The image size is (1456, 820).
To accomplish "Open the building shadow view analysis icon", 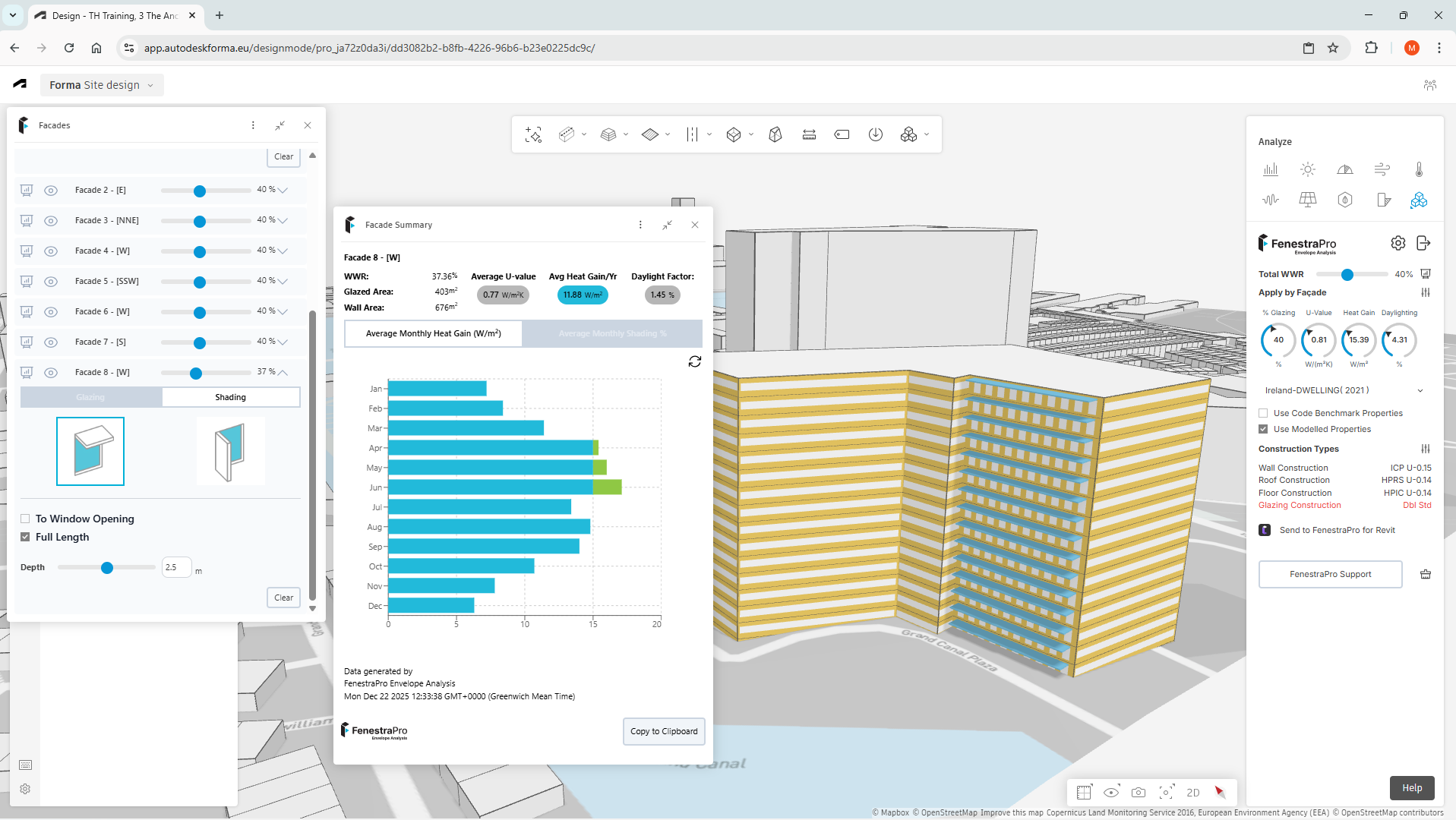I will [1382, 200].
